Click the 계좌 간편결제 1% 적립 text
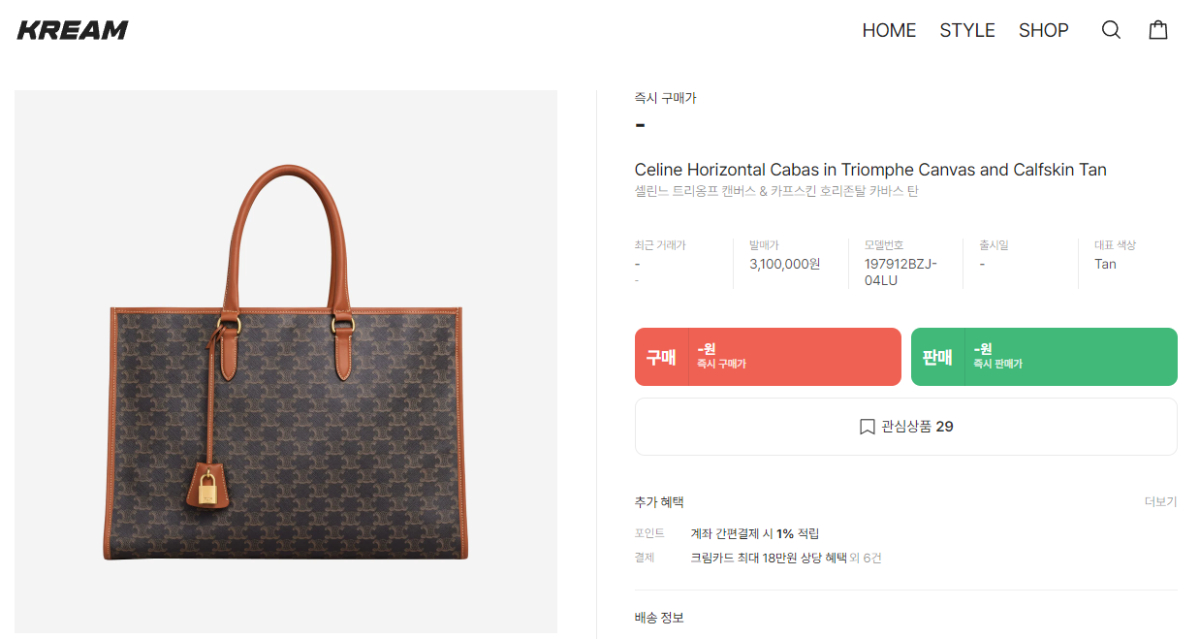This screenshot has width=1200, height=639. tap(754, 534)
